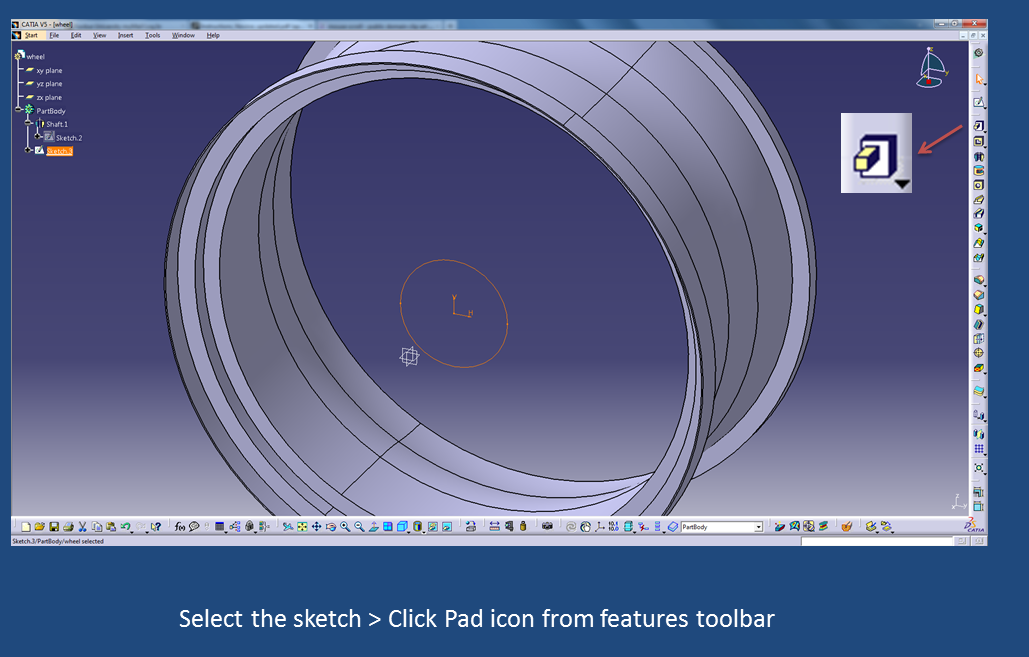Open the Formula f(x) editor

(x=179, y=526)
